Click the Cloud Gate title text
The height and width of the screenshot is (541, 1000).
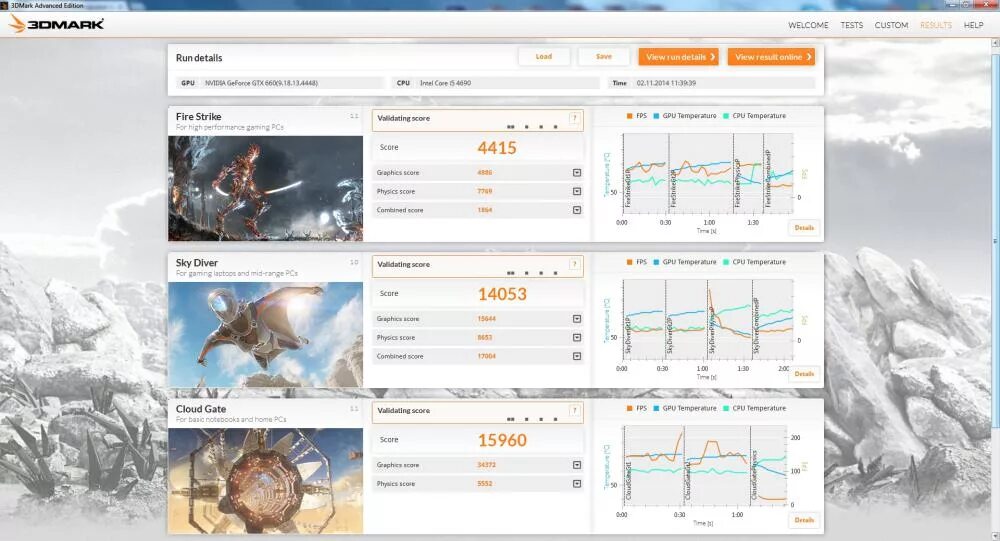201,409
